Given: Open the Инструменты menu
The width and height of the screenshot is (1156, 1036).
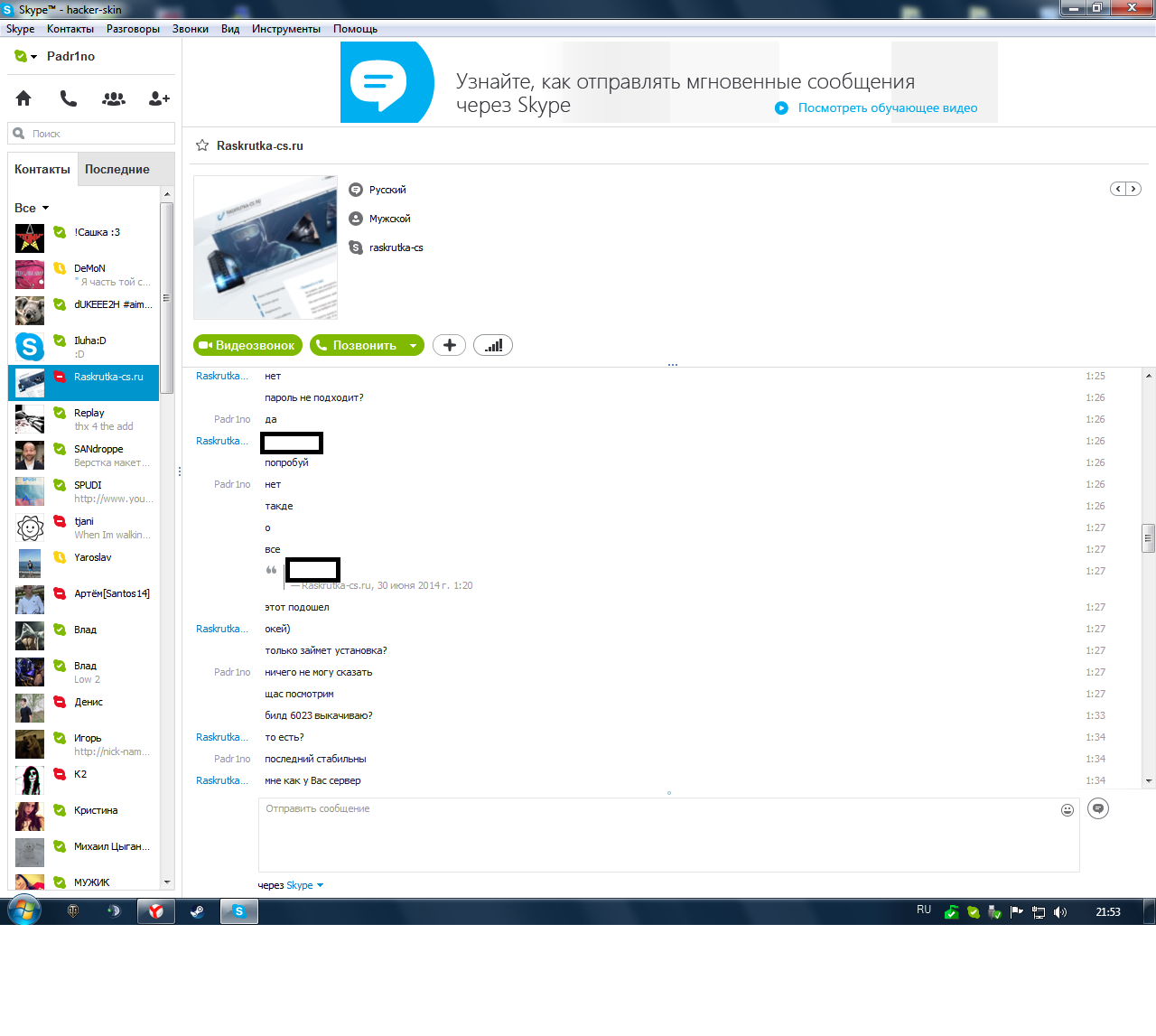Looking at the screenshot, I should 286,29.
